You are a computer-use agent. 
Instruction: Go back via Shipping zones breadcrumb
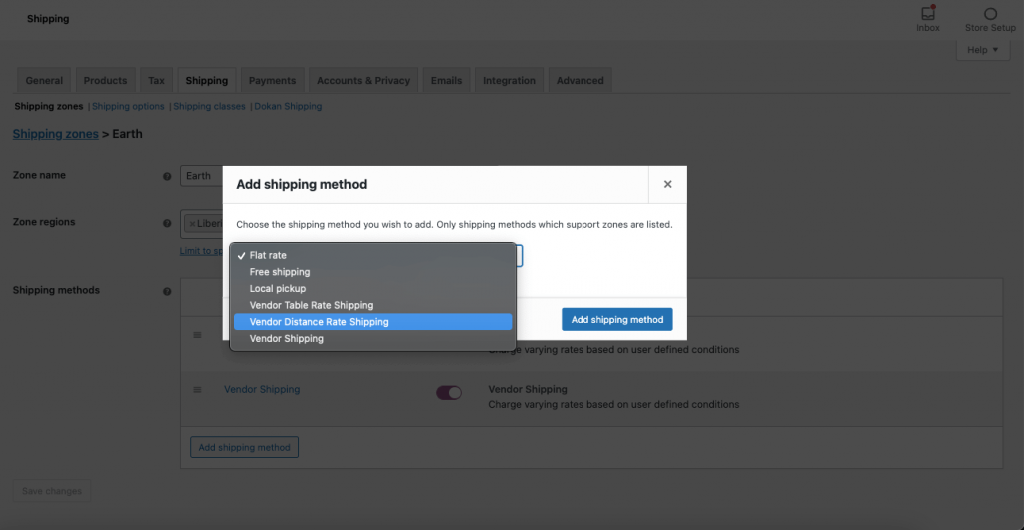pos(56,134)
